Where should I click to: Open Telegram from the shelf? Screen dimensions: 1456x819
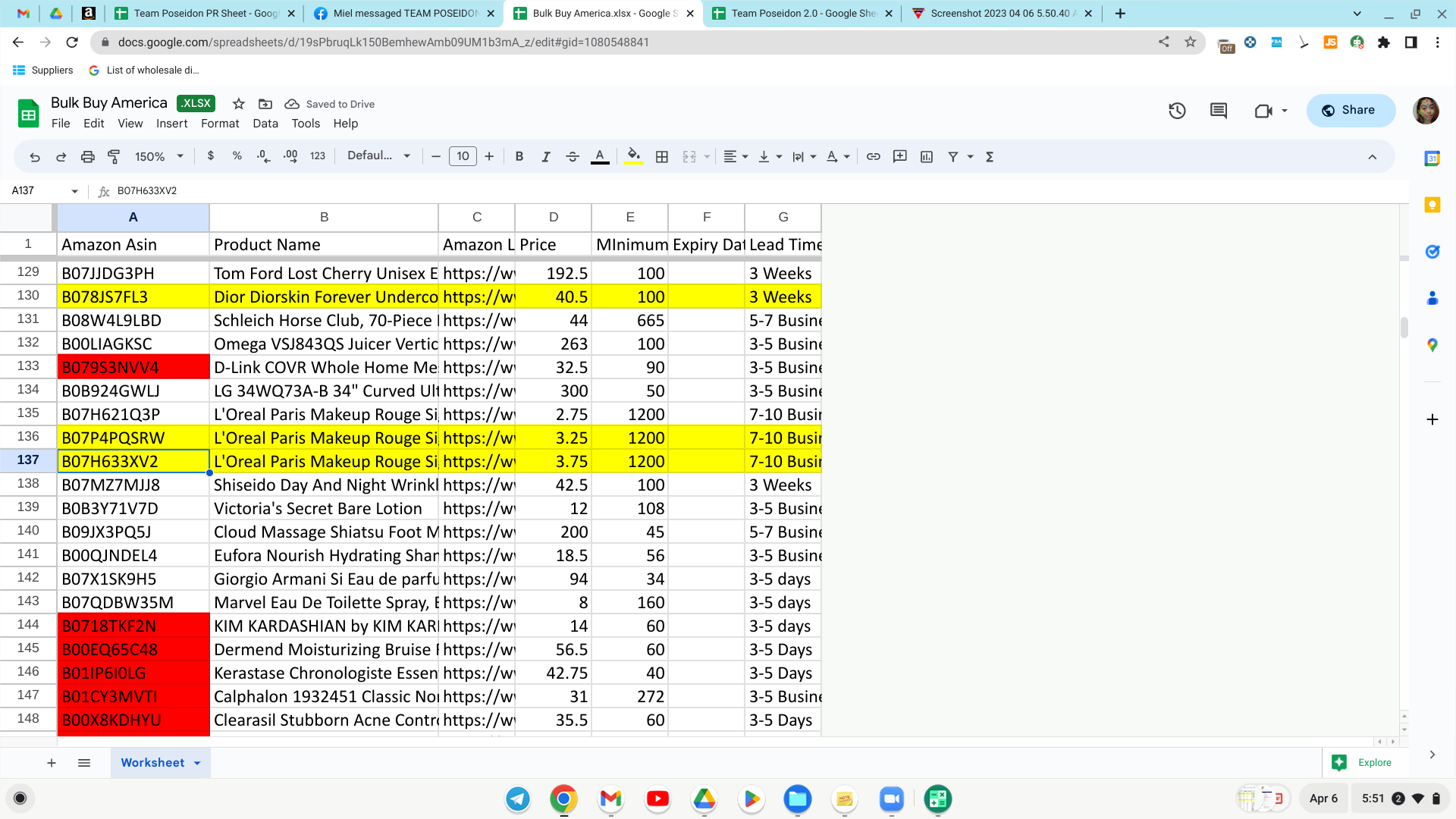point(518,799)
